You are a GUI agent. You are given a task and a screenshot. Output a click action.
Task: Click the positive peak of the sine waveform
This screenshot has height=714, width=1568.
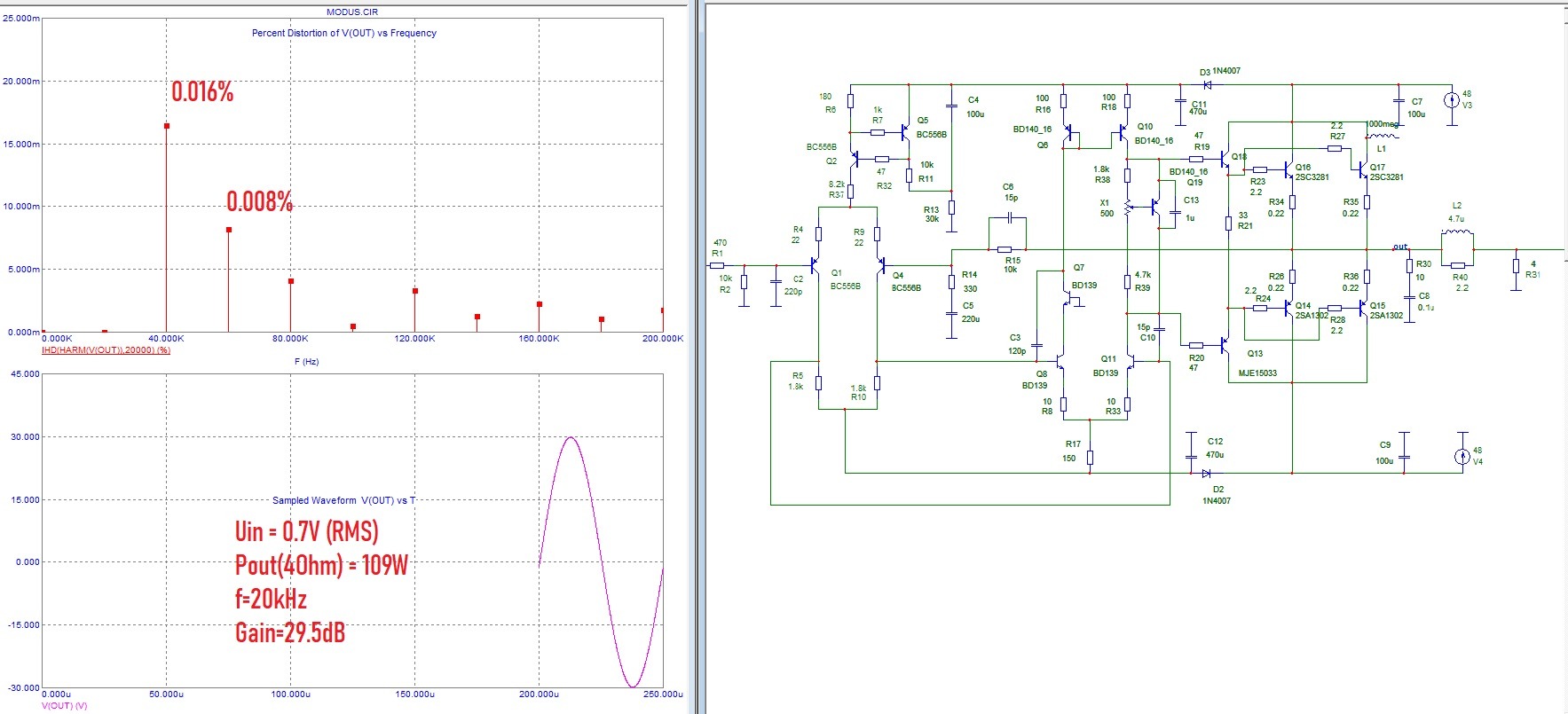[570, 437]
